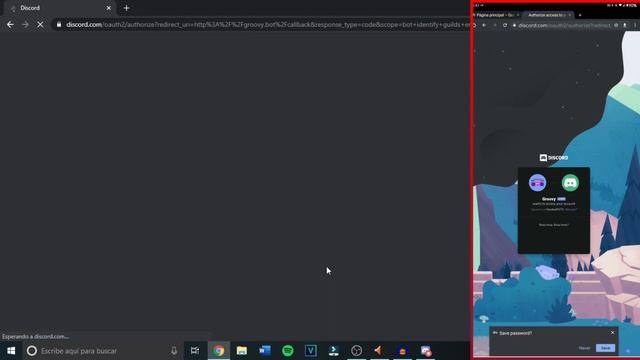
Task: Open the right browser's three-dot menu
Action: pyautogui.click(x=635, y=25)
